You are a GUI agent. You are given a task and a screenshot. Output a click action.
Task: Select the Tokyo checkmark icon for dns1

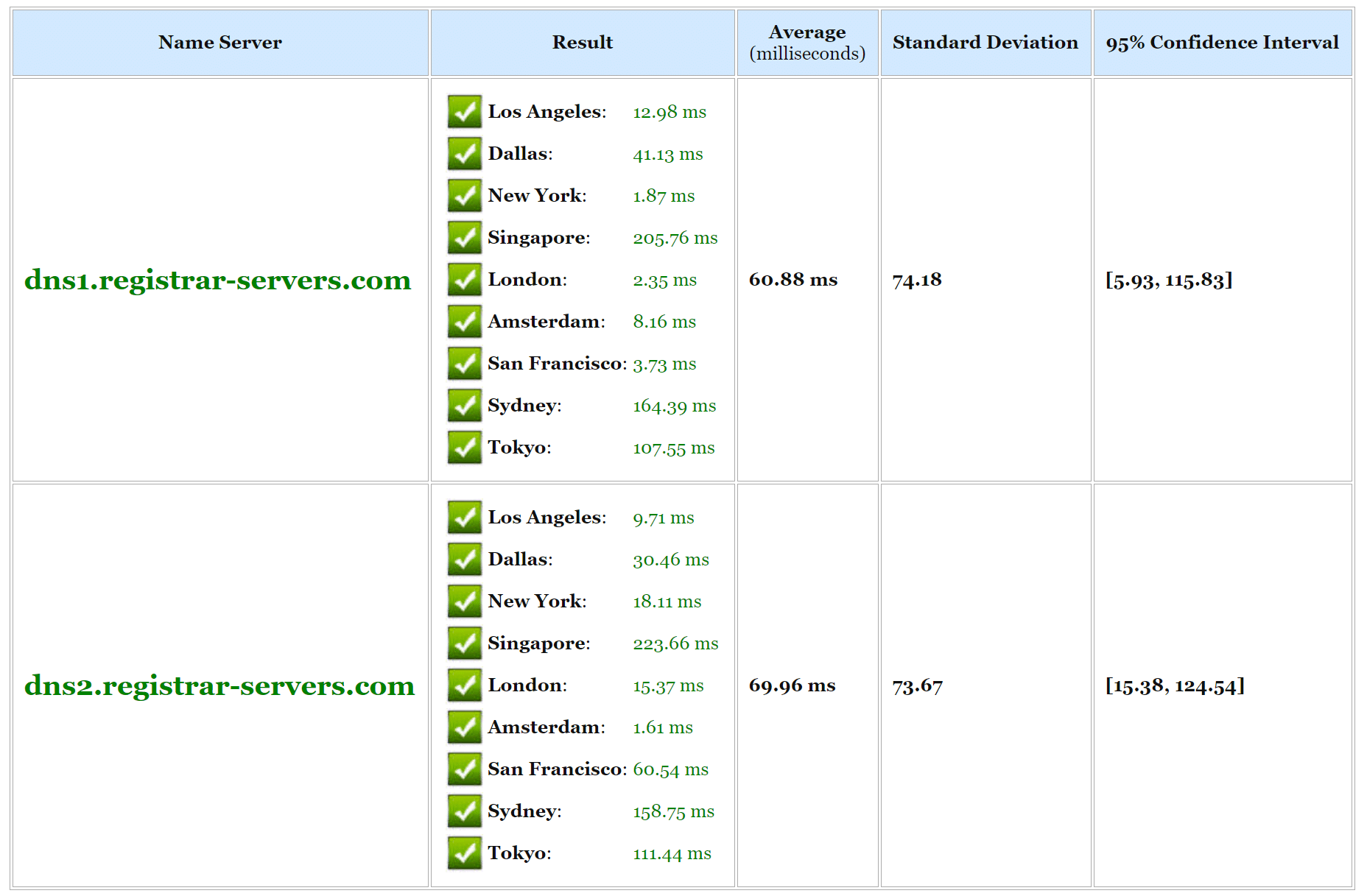464,447
